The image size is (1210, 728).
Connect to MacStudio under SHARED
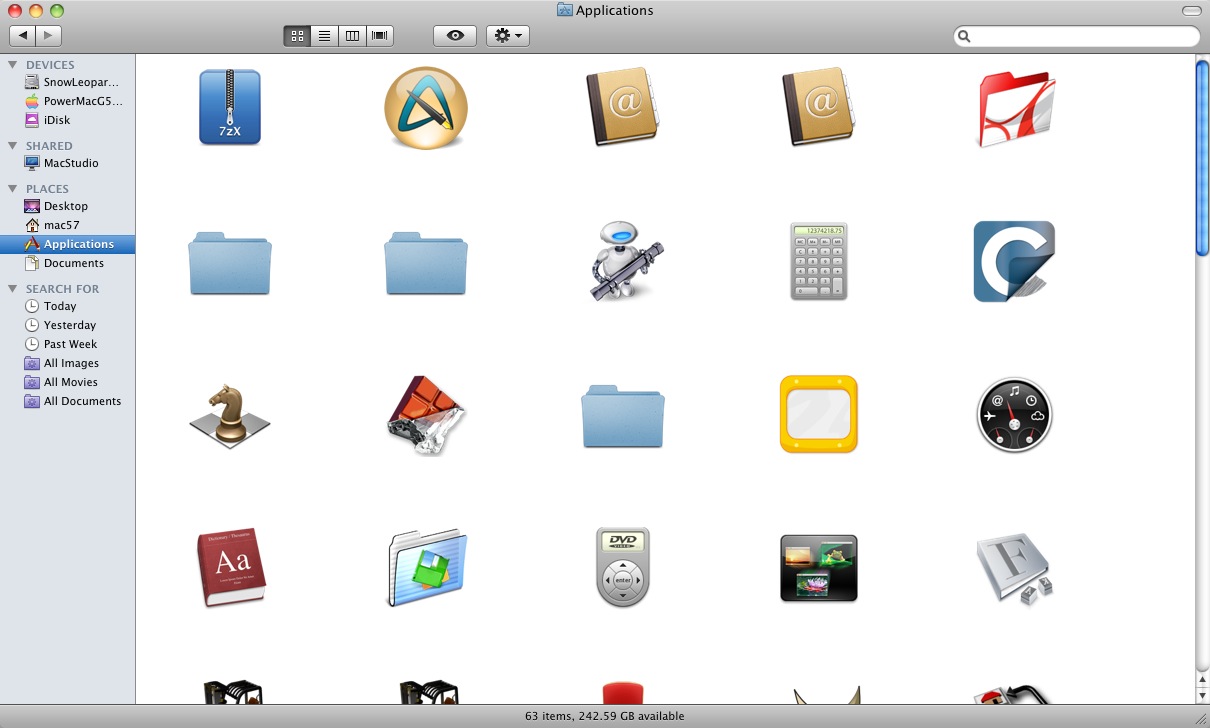[68, 163]
